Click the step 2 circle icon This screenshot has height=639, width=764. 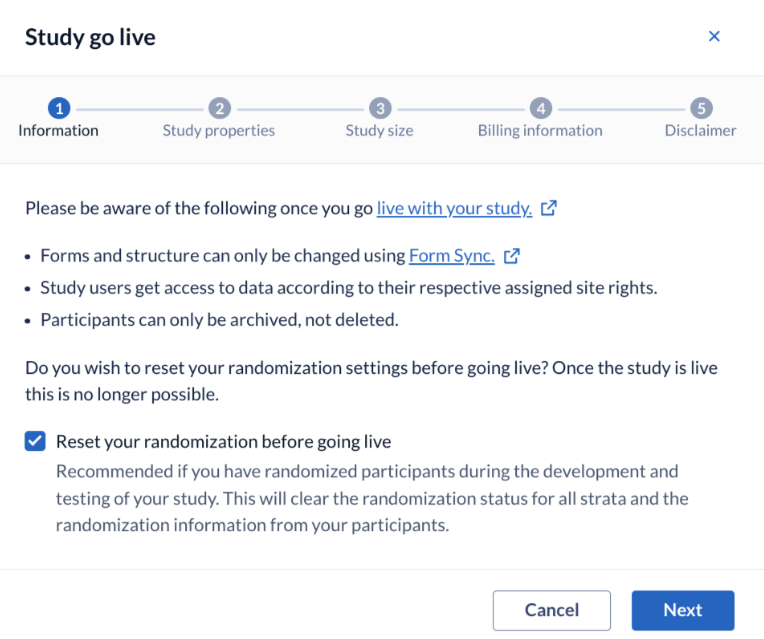pyautogui.click(x=220, y=108)
